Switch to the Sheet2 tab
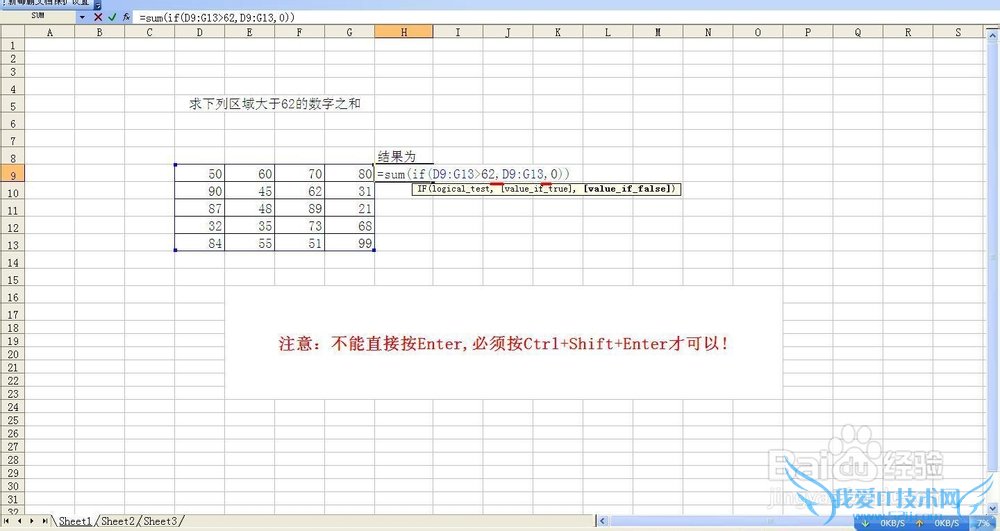 pyautogui.click(x=118, y=521)
